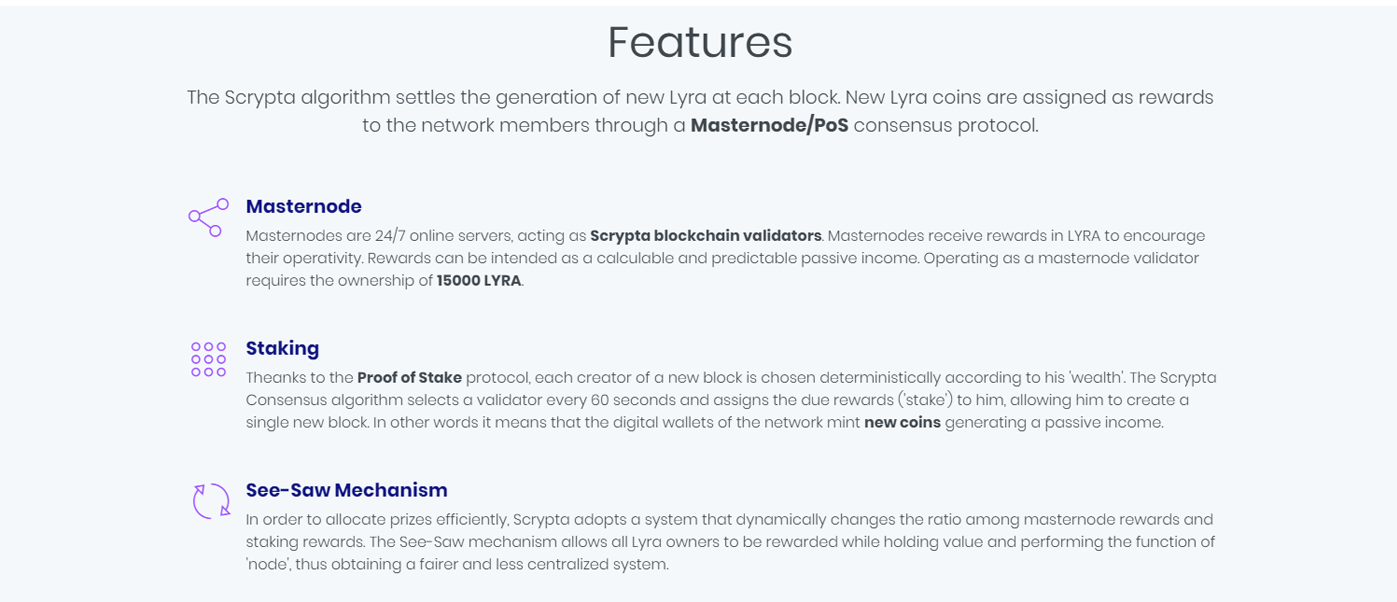Screen dimensions: 1397x602
Task: Select the Staking heading
Action: [282, 348]
